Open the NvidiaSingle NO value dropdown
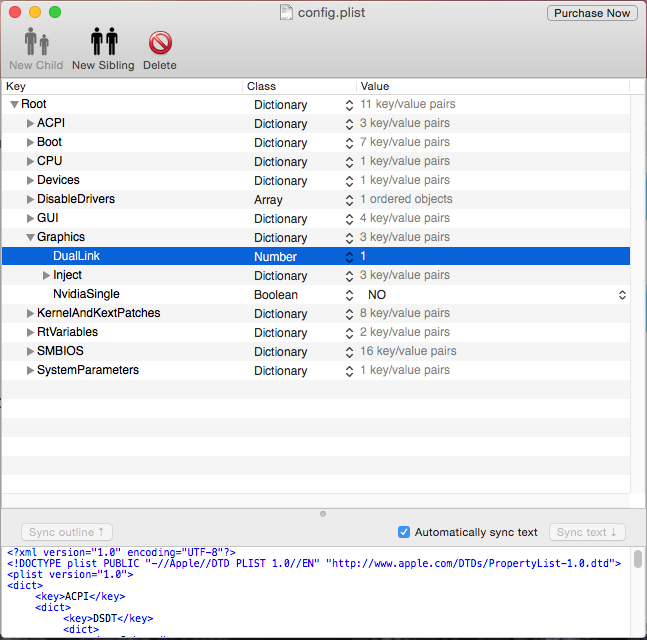This screenshot has width=647, height=640. [622, 295]
